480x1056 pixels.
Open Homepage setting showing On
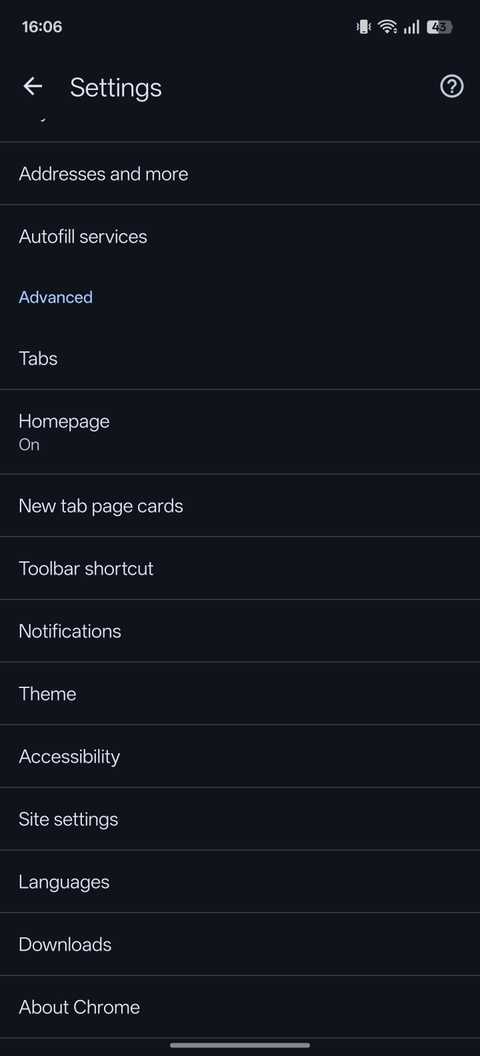point(240,432)
